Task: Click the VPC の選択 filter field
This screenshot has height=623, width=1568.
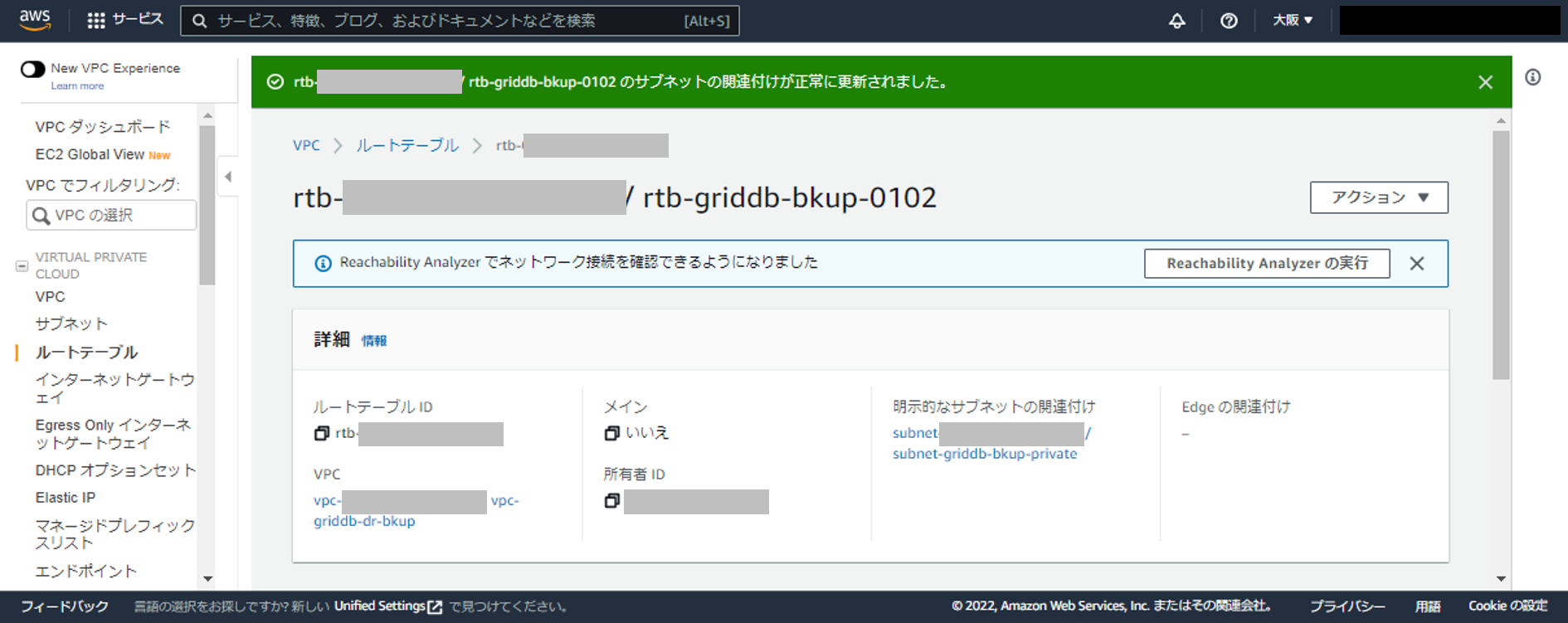Action: (x=111, y=215)
